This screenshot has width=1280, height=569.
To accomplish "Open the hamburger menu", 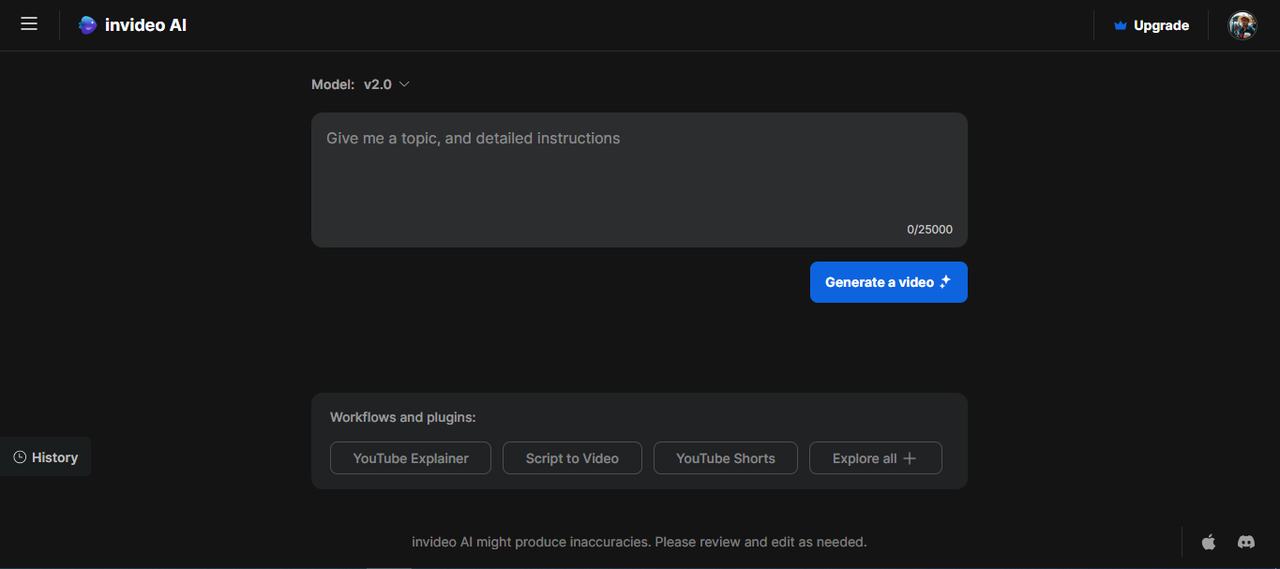I will (x=29, y=24).
